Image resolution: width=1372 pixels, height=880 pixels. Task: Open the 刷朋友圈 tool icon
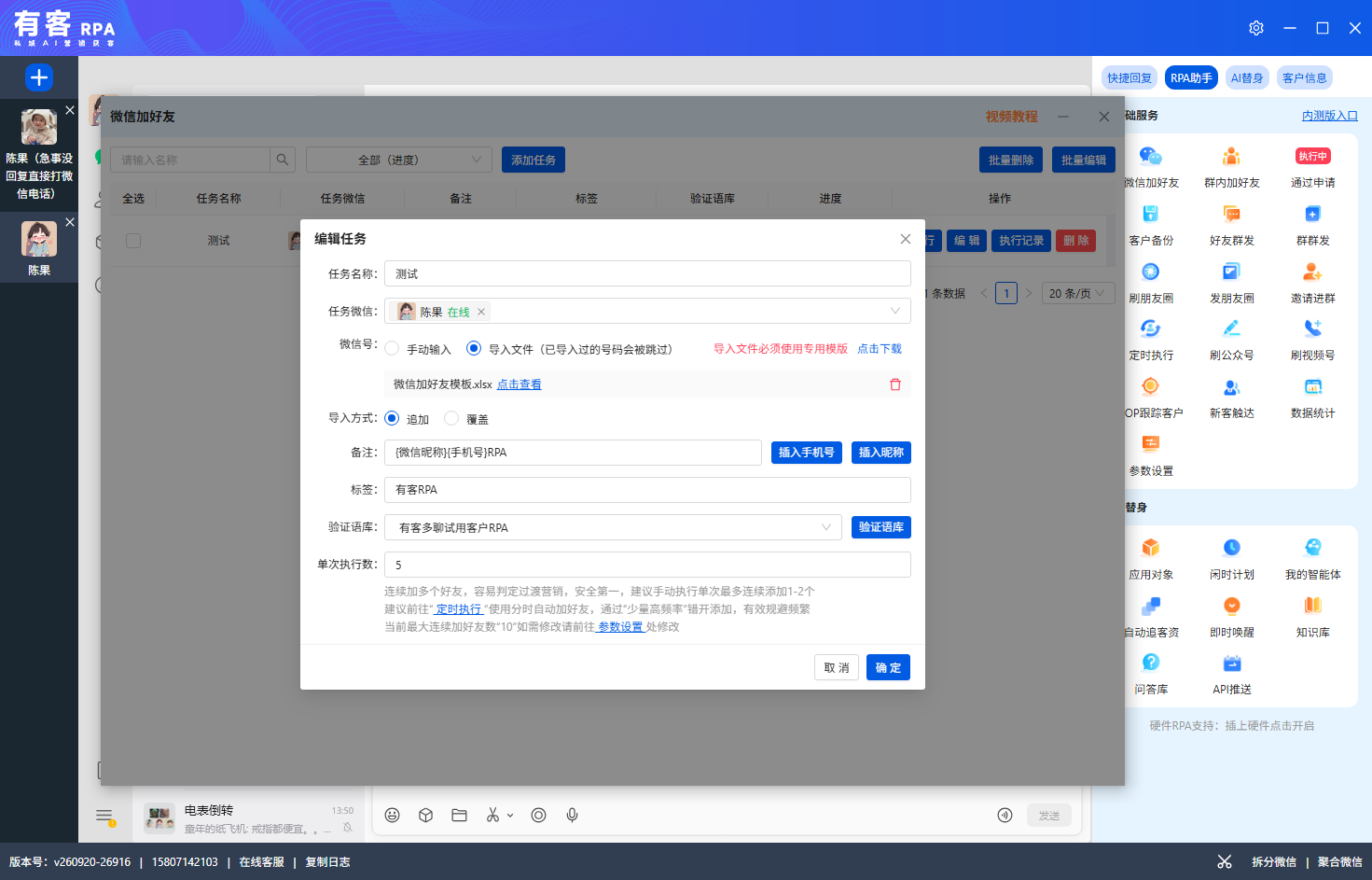[1151, 272]
